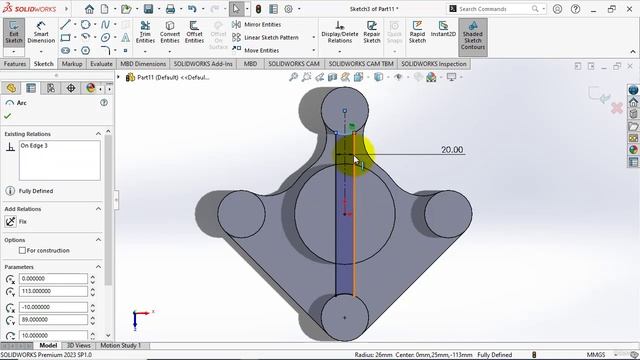The width and height of the screenshot is (640, 360).
Task: Click Repair Sketch
Action: (x=372, y=32)
